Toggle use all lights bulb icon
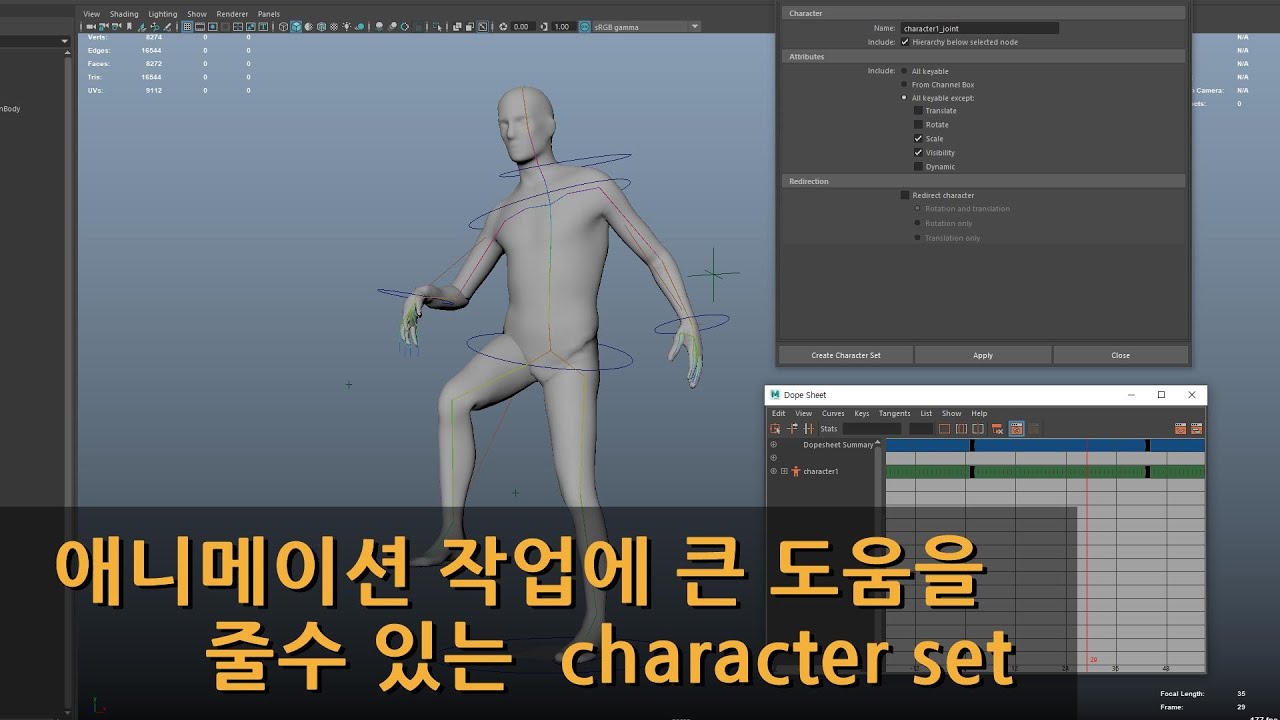Viewport: 1280px width, 720px height. coord(347,27)
